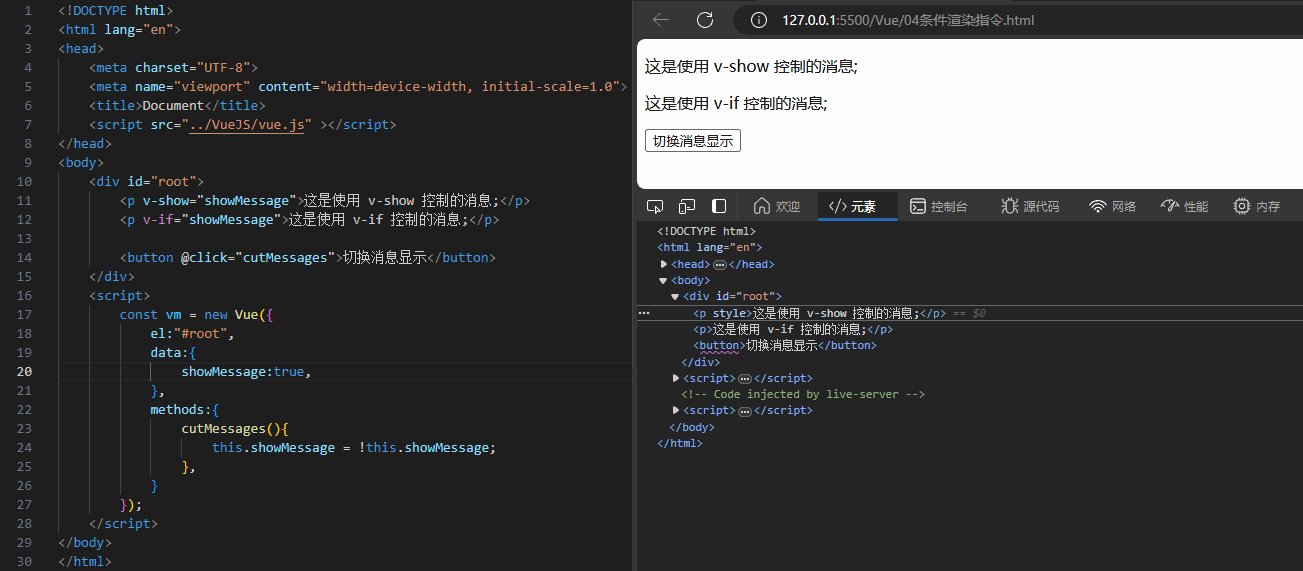Activate the inspect element picker icon
This screenshot has height=571, width=1303.
click(655, 206)
